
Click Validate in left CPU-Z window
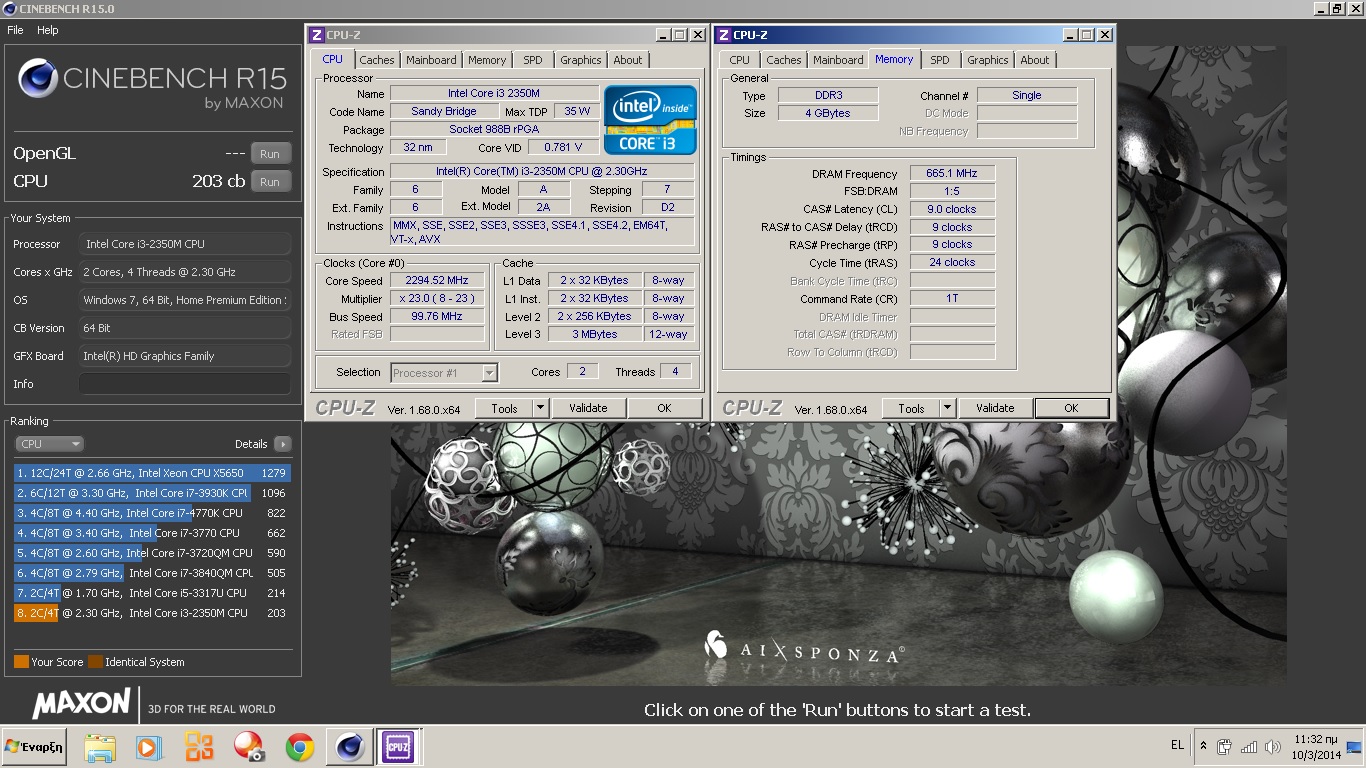pos(588,408)
